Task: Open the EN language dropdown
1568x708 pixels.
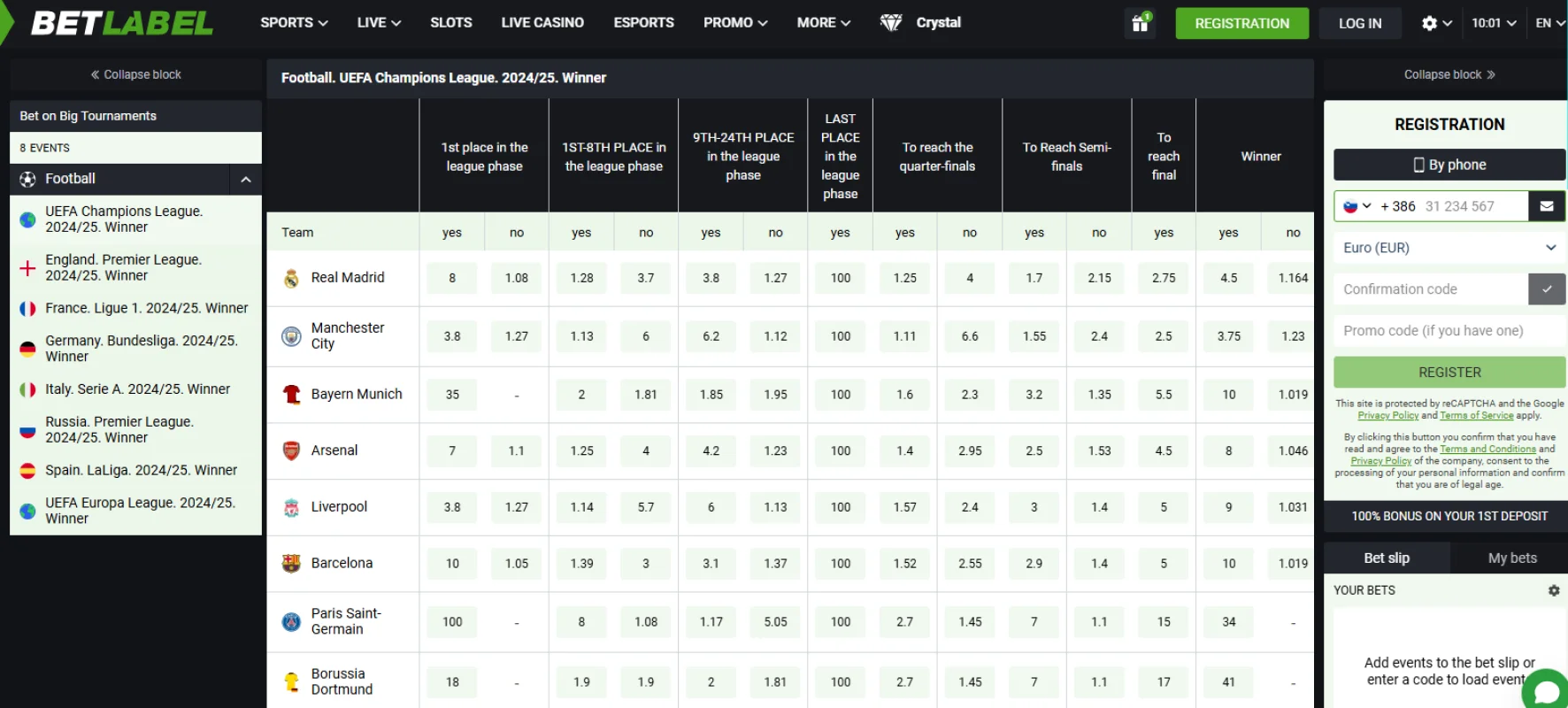Action: click(x=1550, y=23)
